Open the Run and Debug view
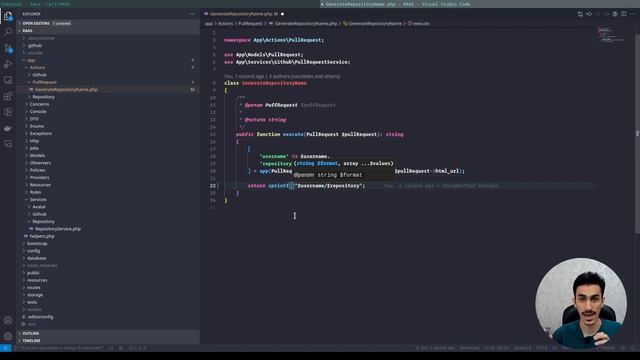 point(8,64)
